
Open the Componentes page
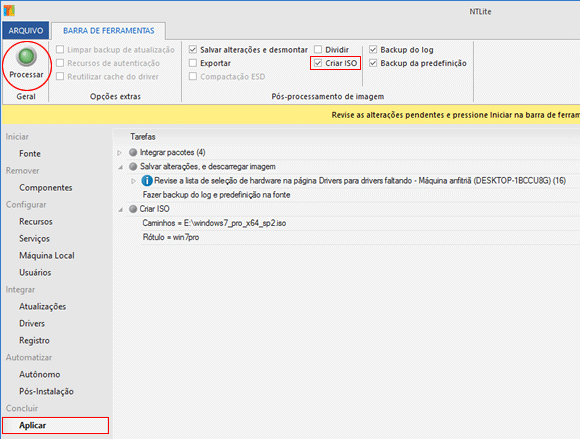[x=45, y=188]
